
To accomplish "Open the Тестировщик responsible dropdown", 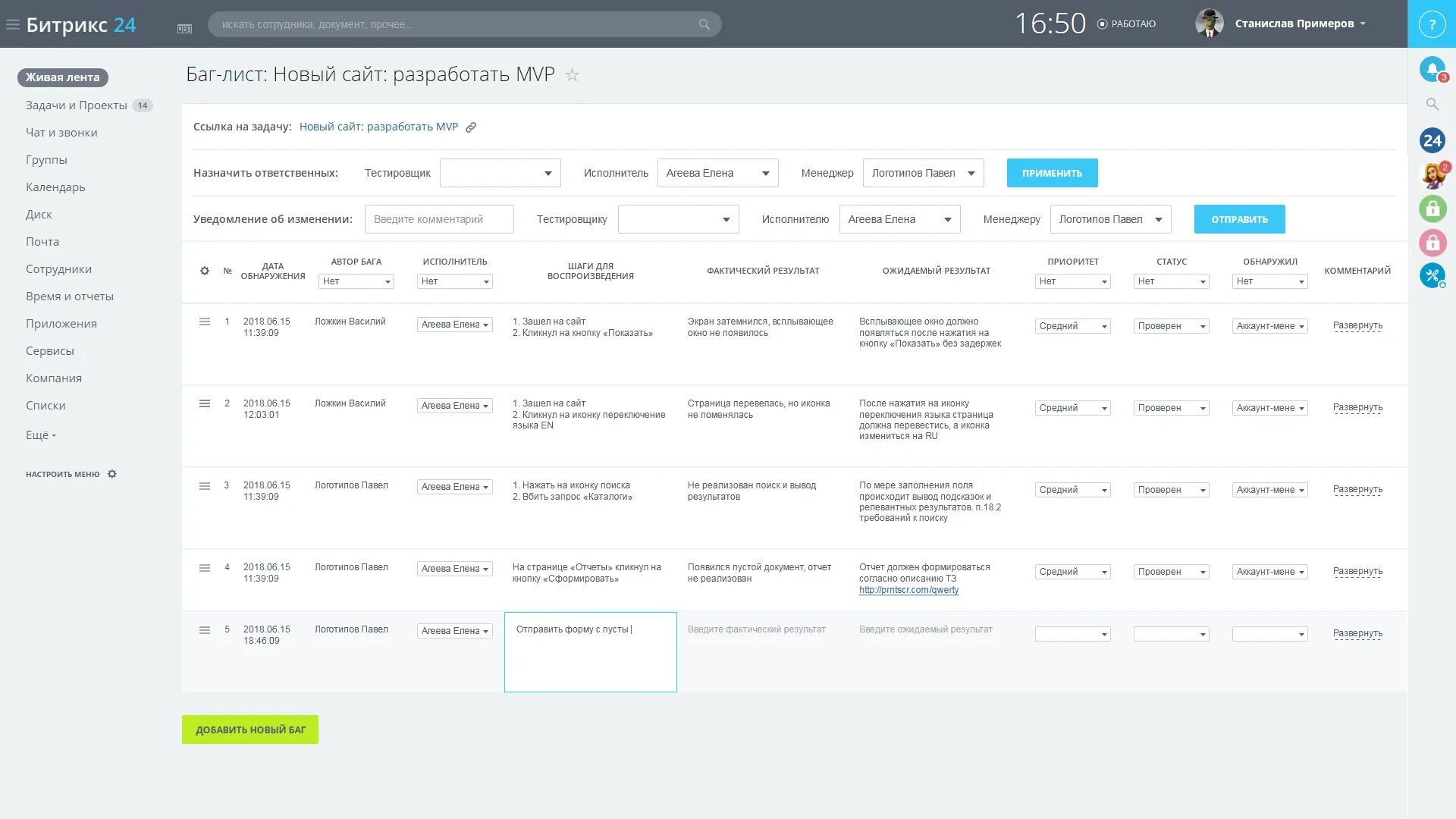I will point(500,173).
